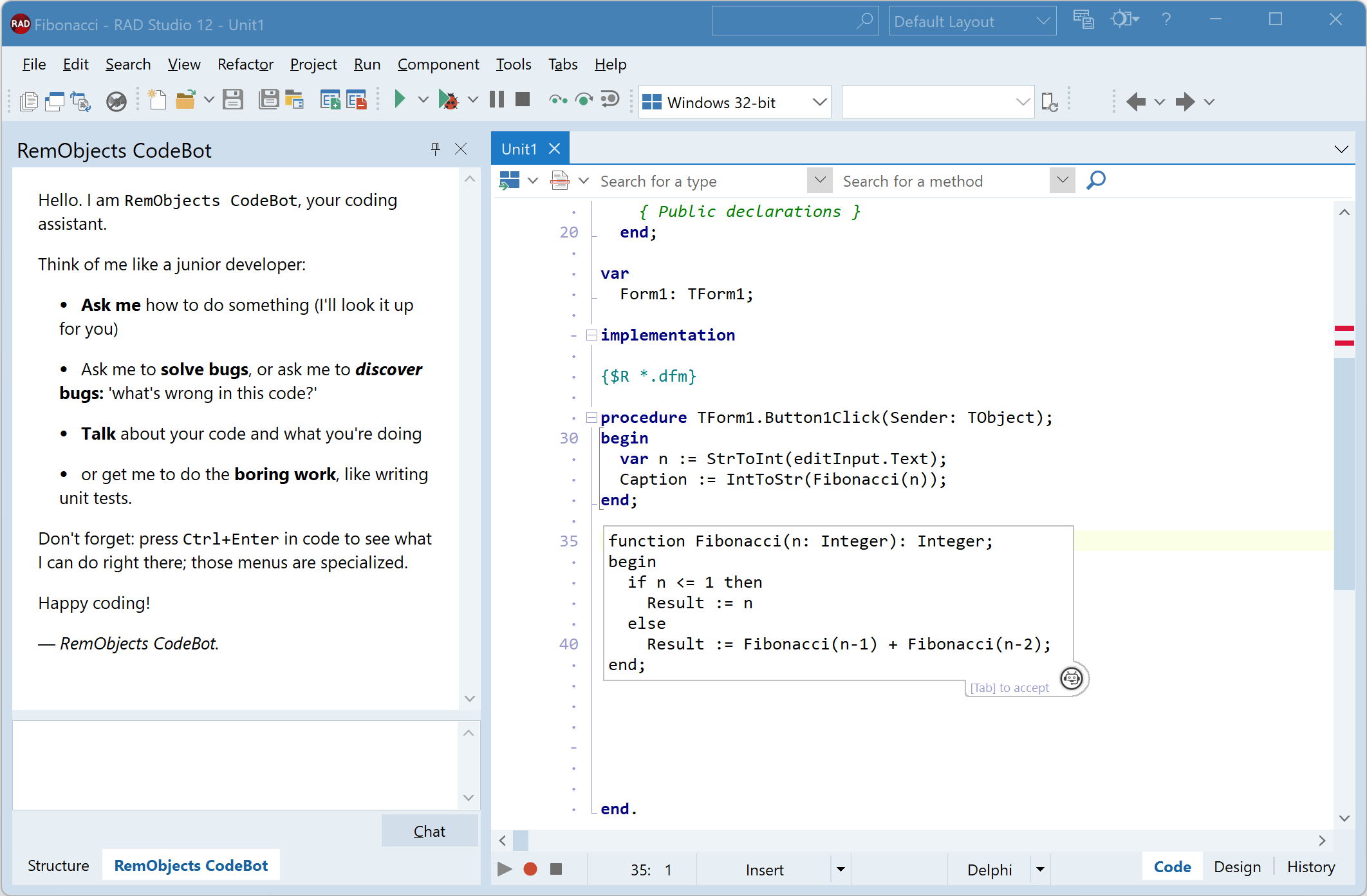Create a new item with New icon
This screenshot has height=896, width=1367.
(x=157, y=100)
